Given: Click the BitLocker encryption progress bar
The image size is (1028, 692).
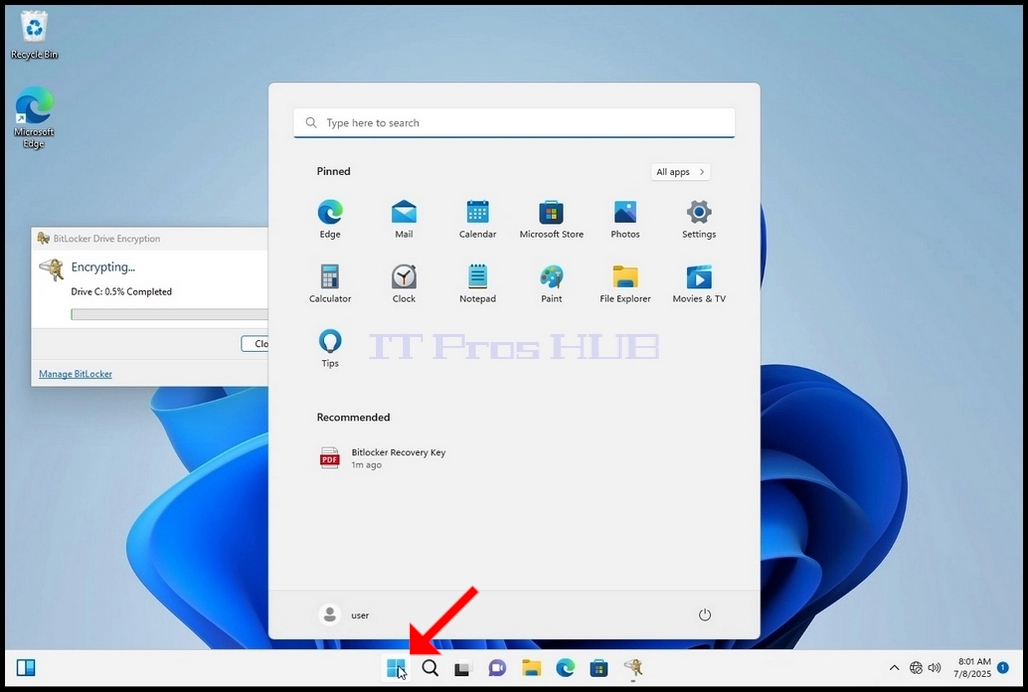Looking at the screenshot, I should click(x=169, y=315).
